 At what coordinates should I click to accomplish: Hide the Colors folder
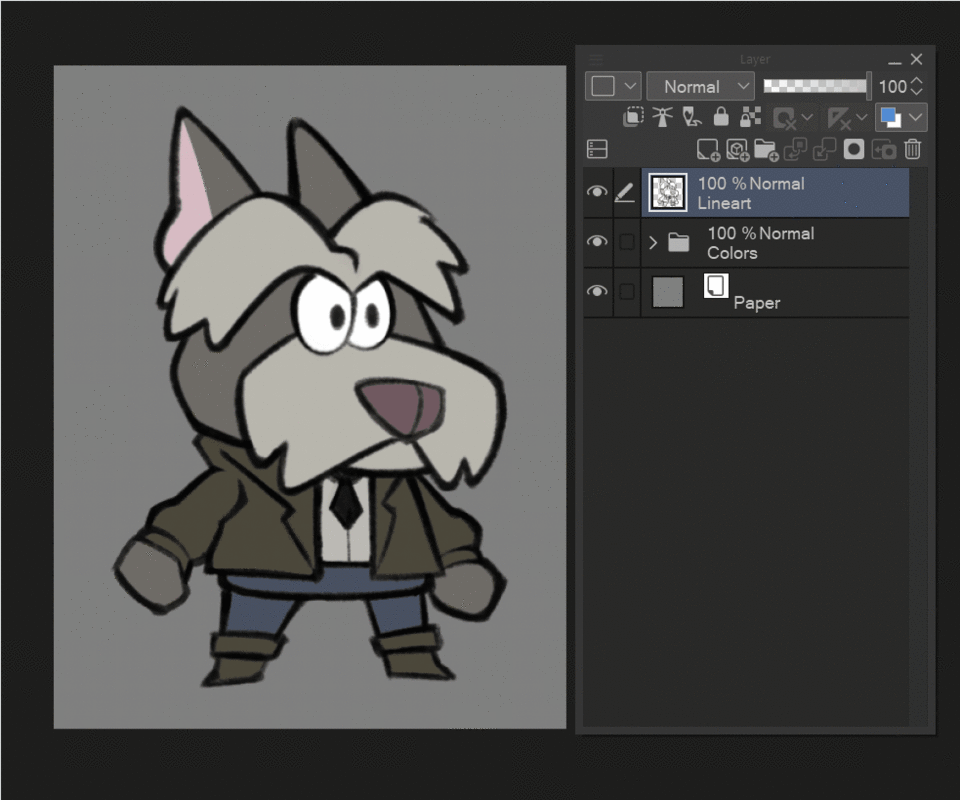tap(597, 242)
